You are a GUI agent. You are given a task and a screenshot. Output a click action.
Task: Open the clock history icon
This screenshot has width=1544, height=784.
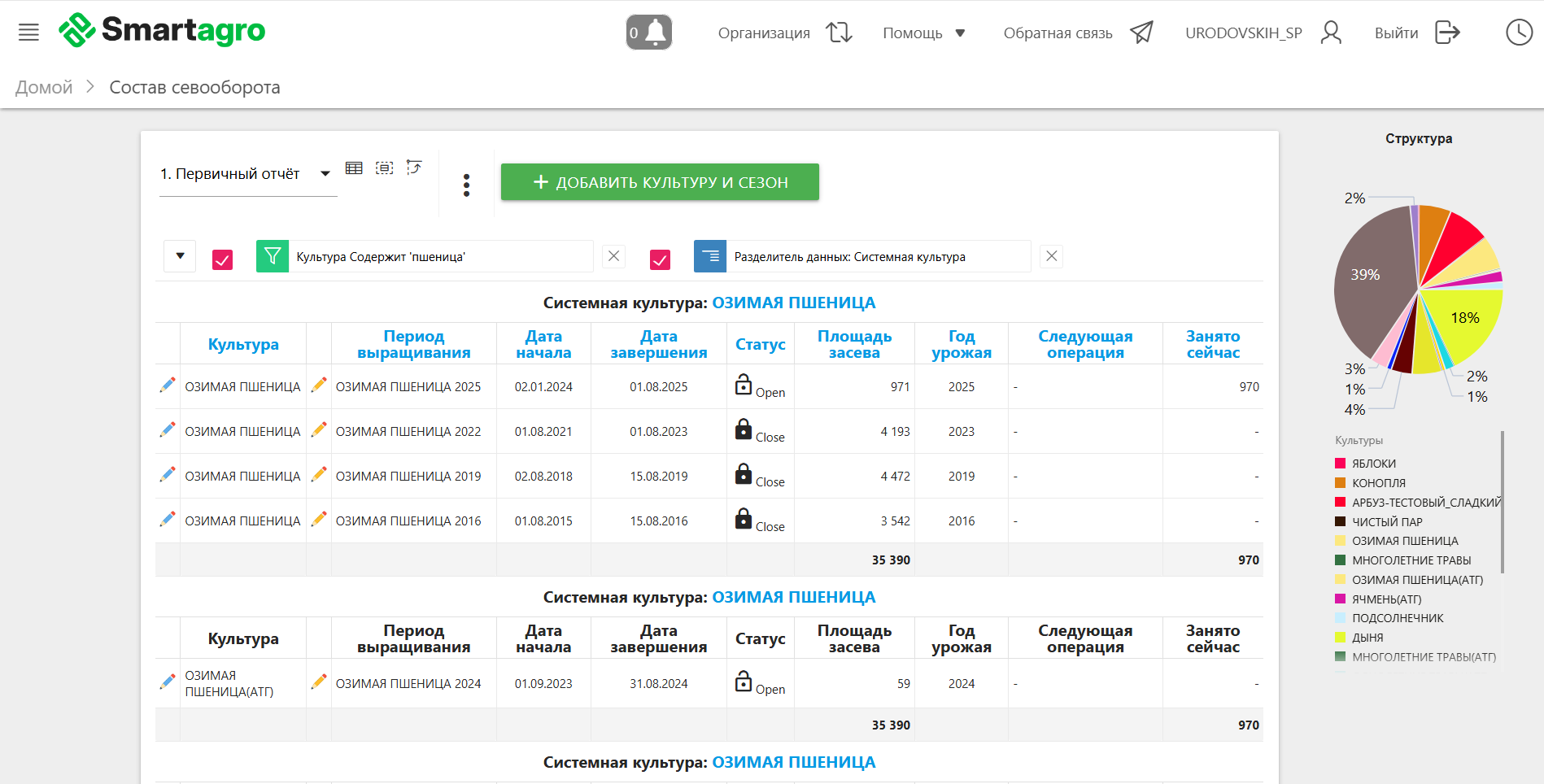pyautogui.click(x=1519, y=33)
